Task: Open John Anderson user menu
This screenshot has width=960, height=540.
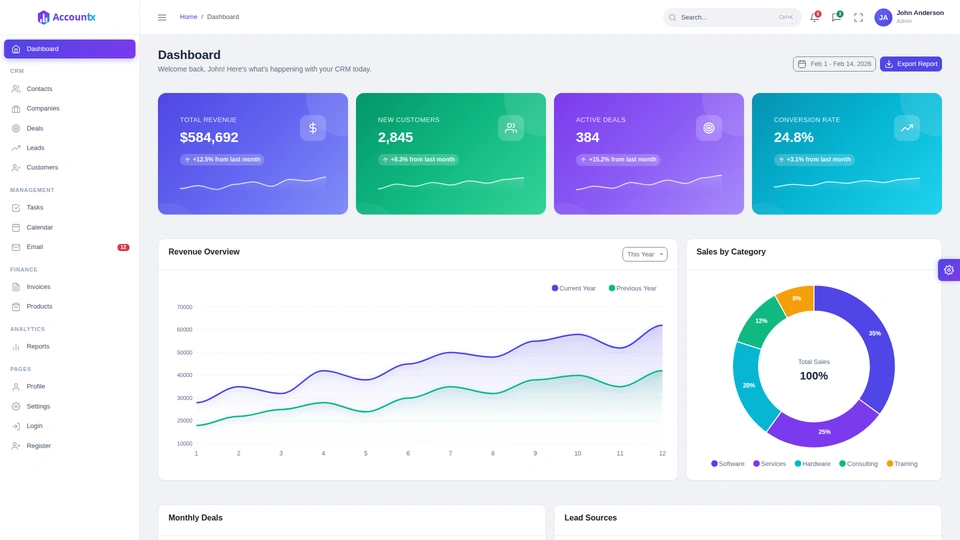Action: [909, 17]
